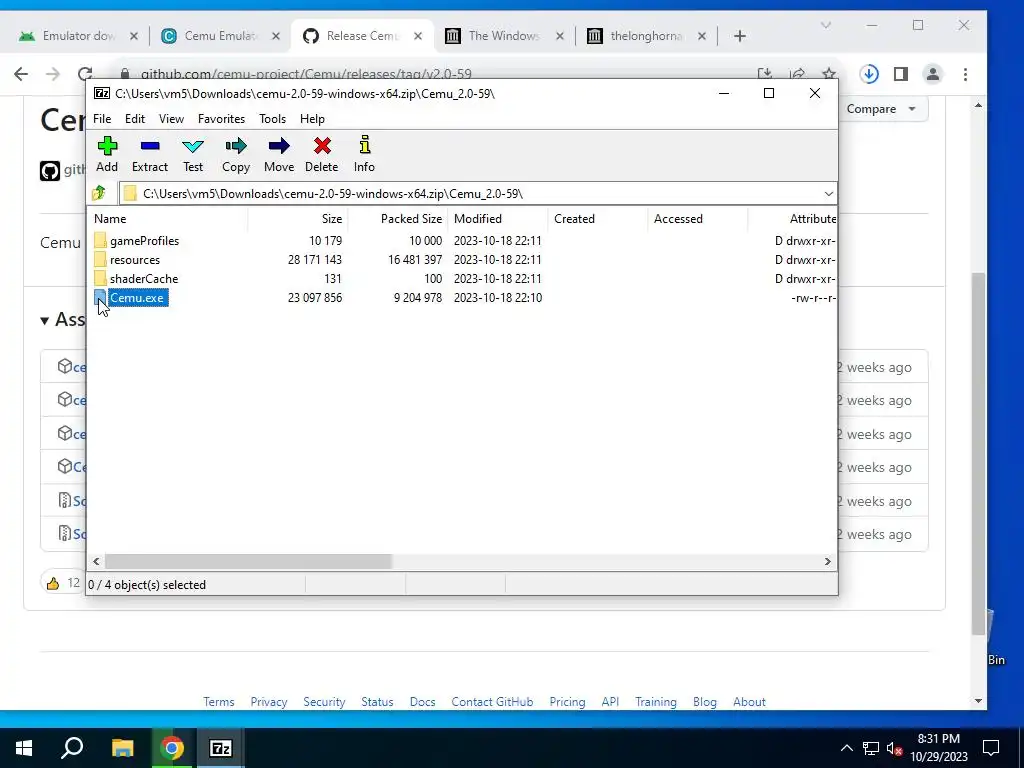
Task: Sort by the Created column header
Action: coord(598,219)
